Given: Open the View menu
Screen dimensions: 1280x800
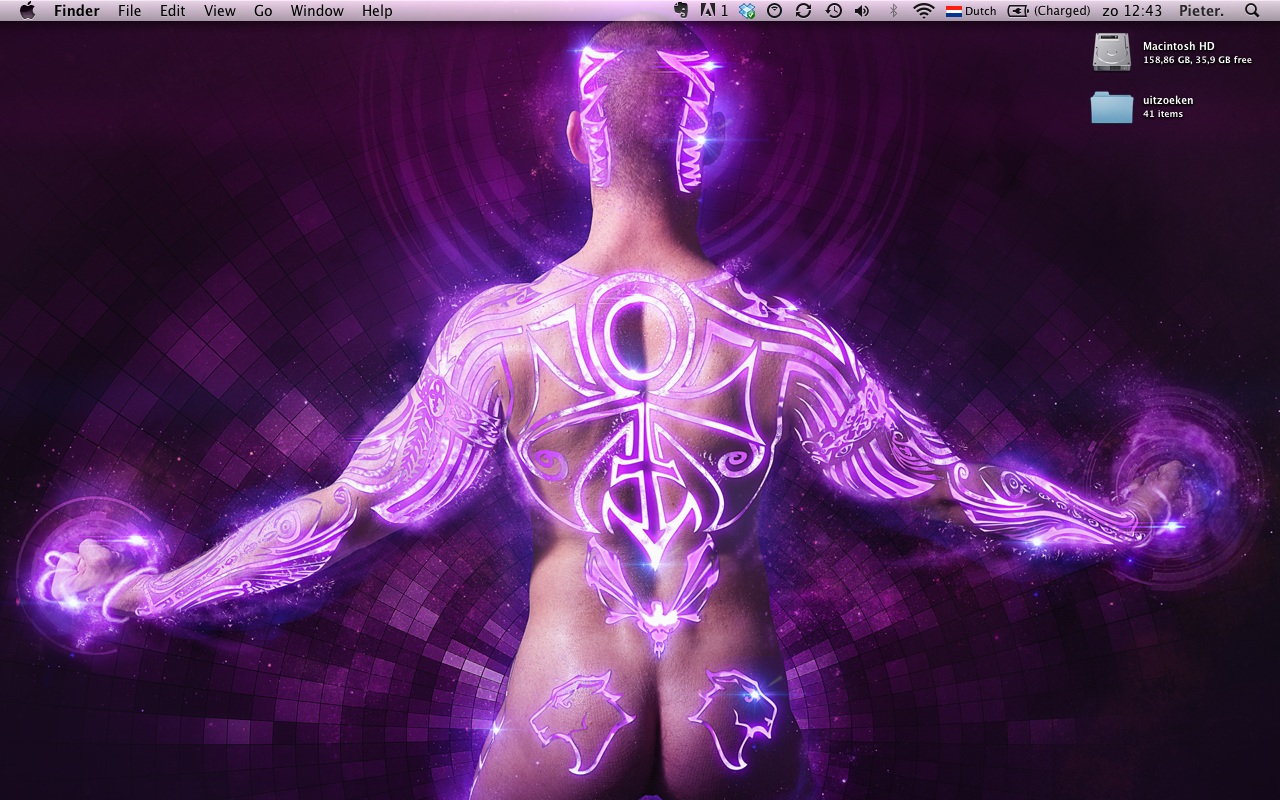Looking at the screenshot, I should 220,11.
